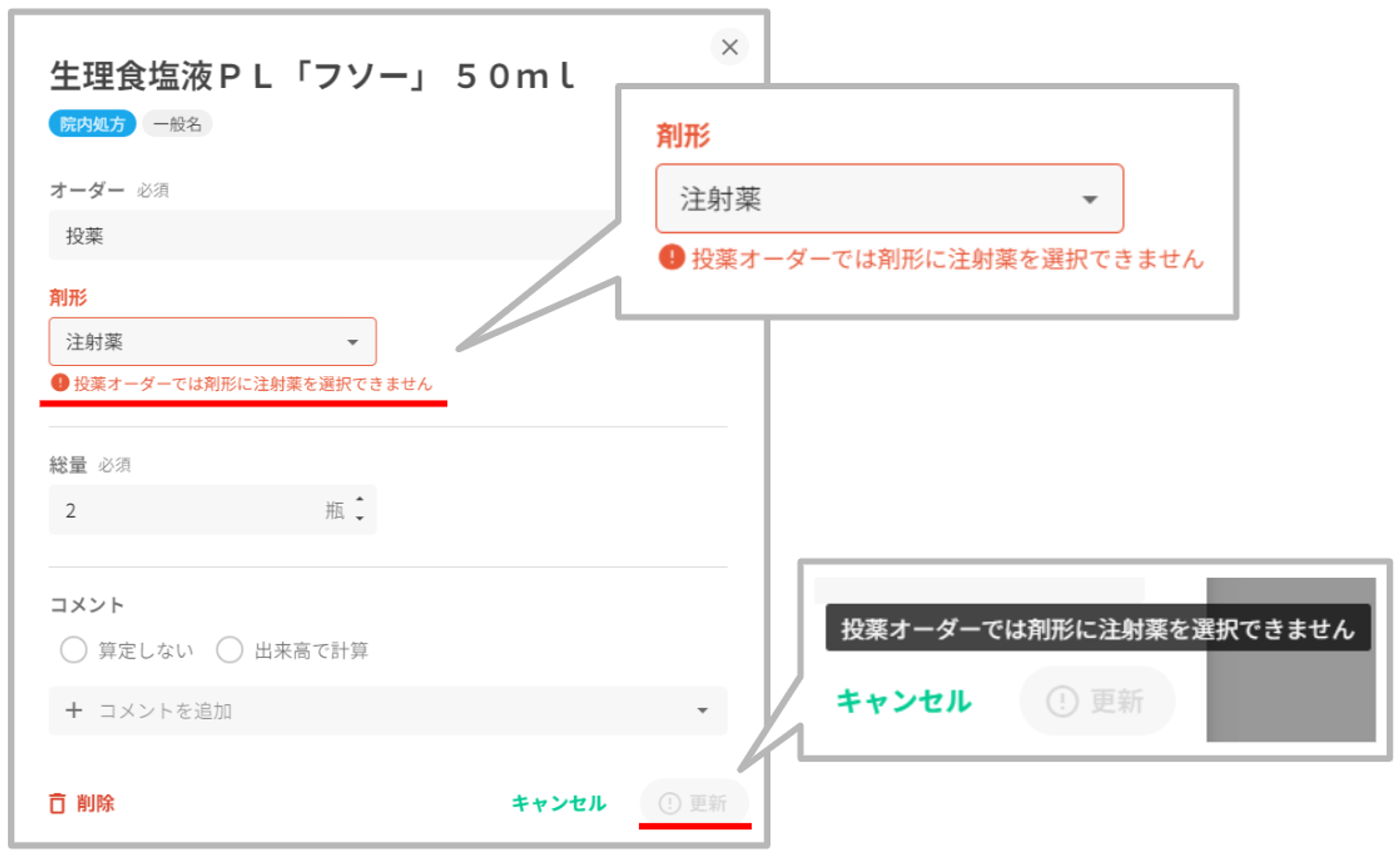Decrease 総量 with the down arrow
The width and height of the screenshot is (1400, 859).
360,519
